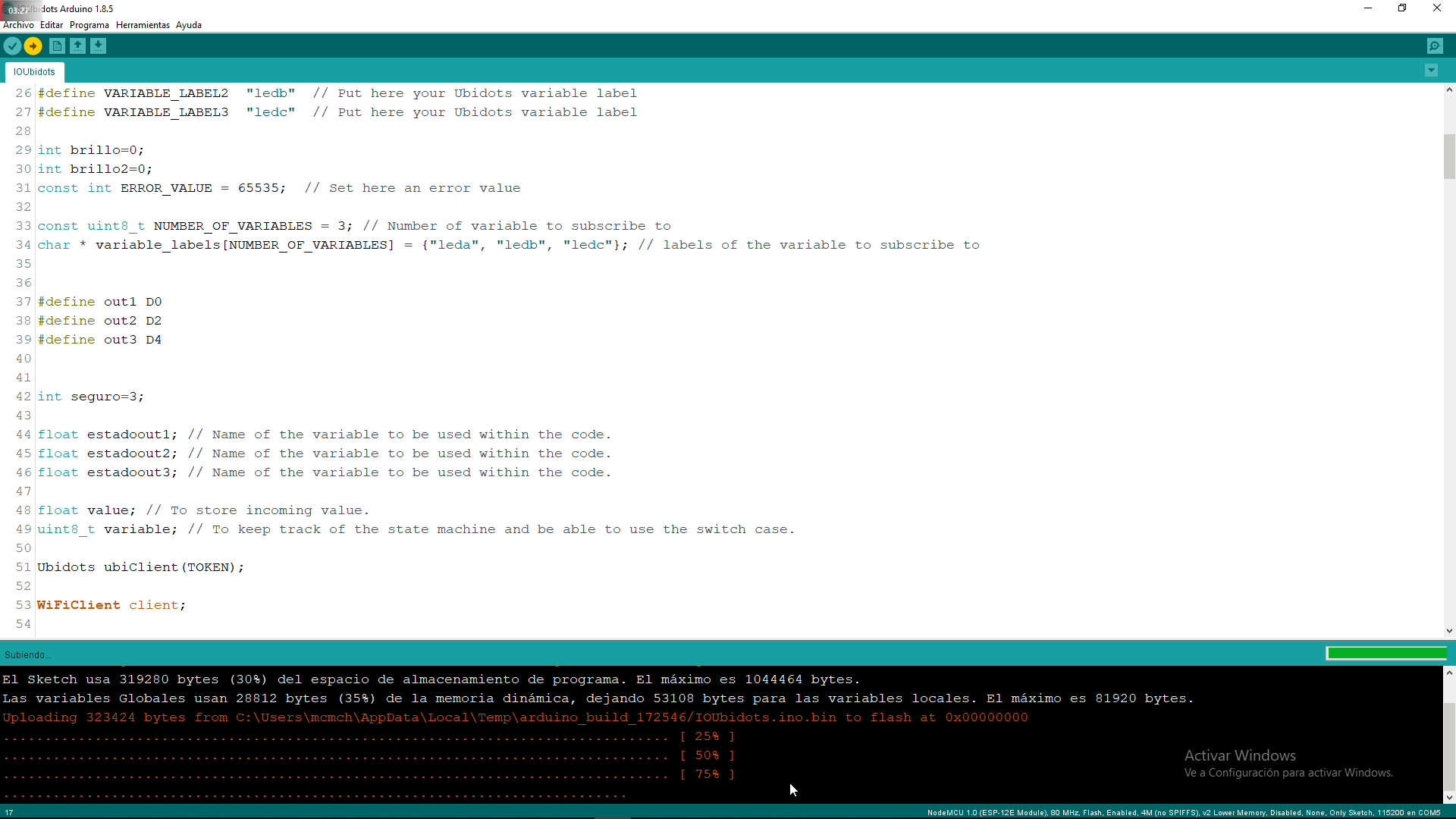This screenshot has width=1456, height=819.
Task: Place cursor on line 42 seguro declaration
Action: coord(106,397)
